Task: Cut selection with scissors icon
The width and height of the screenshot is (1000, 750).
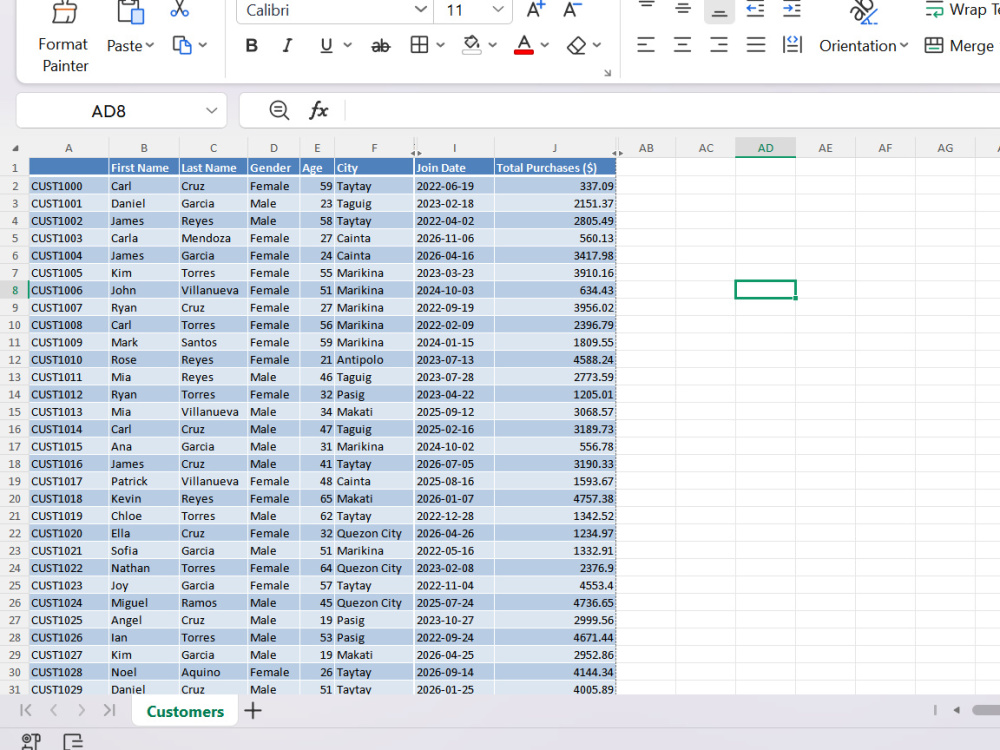Action: pyautogui.click(x=180, y=9)
